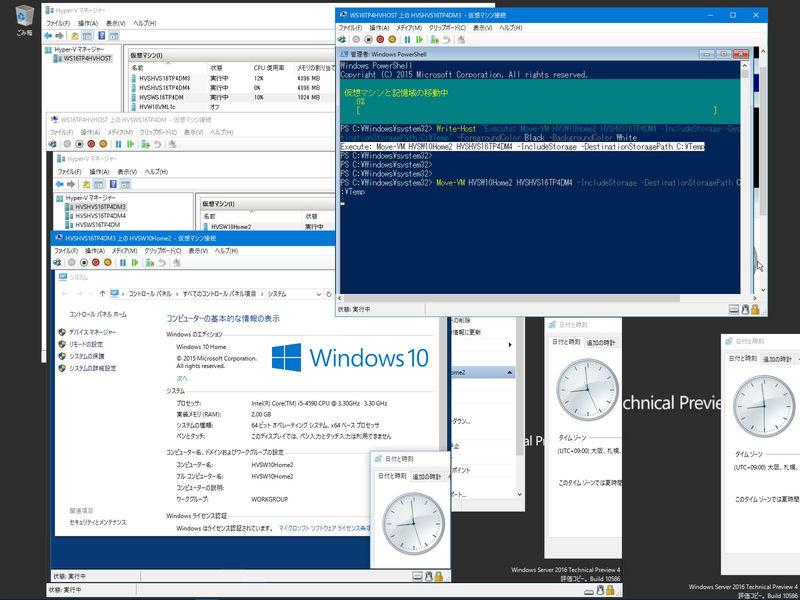This screenshot has width=800, height=600.
Task: Click orange Save icon in WS16TP4HVHOST 上の HVSHVS16TP4DM3 toolbar
Action: (x=392, y=40)
